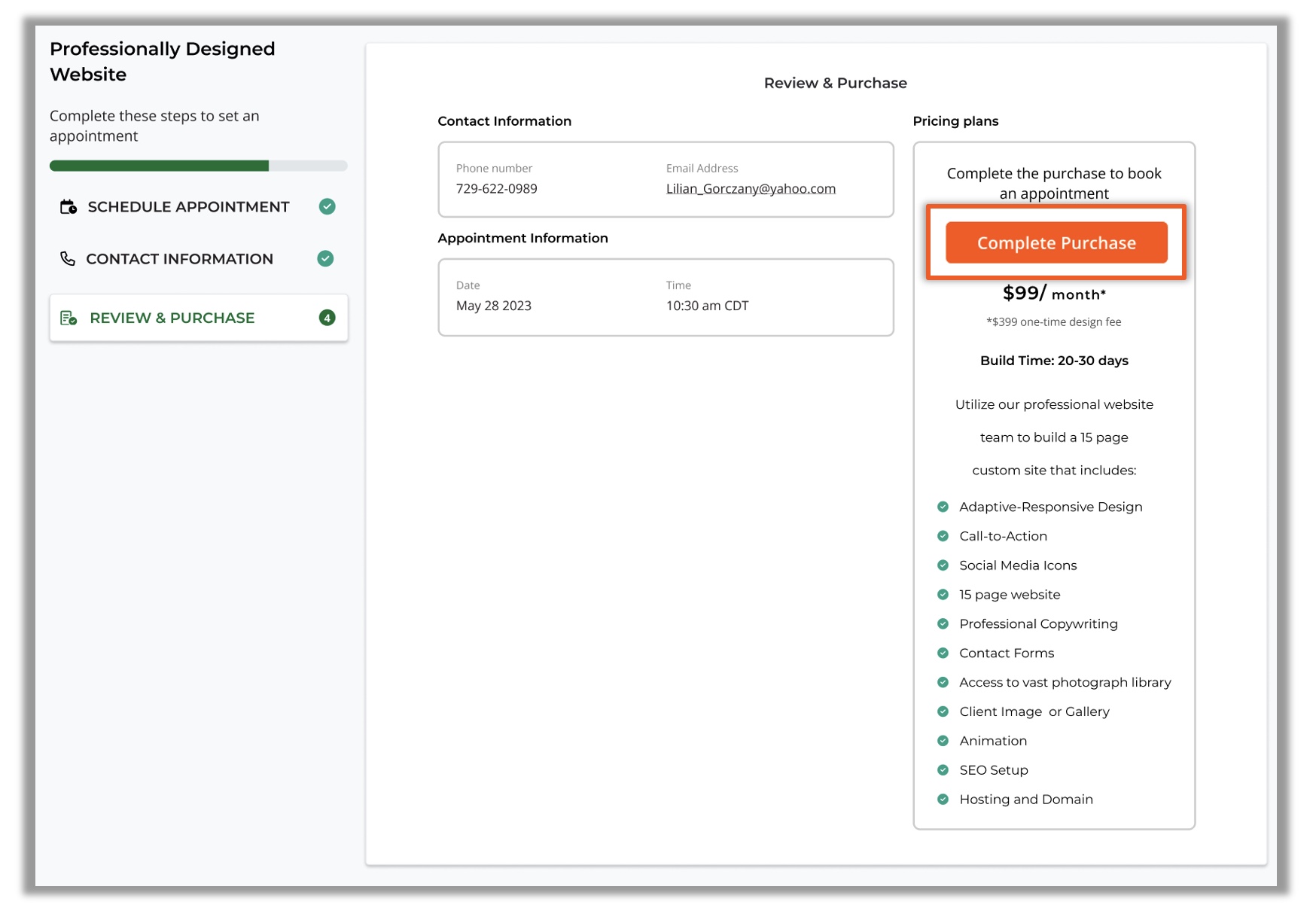Click the Hosting and Domain check icon

(x=943, y=800)
